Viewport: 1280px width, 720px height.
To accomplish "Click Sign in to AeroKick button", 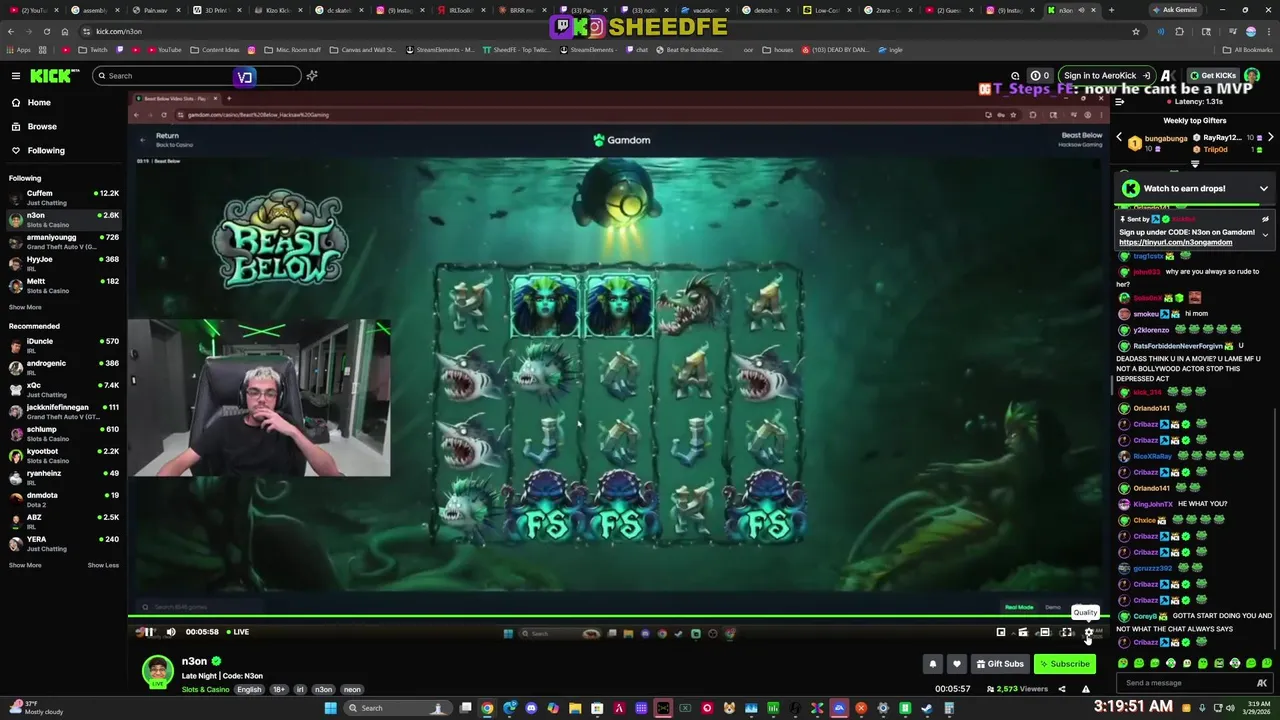I will click(x=1106, y=76).
